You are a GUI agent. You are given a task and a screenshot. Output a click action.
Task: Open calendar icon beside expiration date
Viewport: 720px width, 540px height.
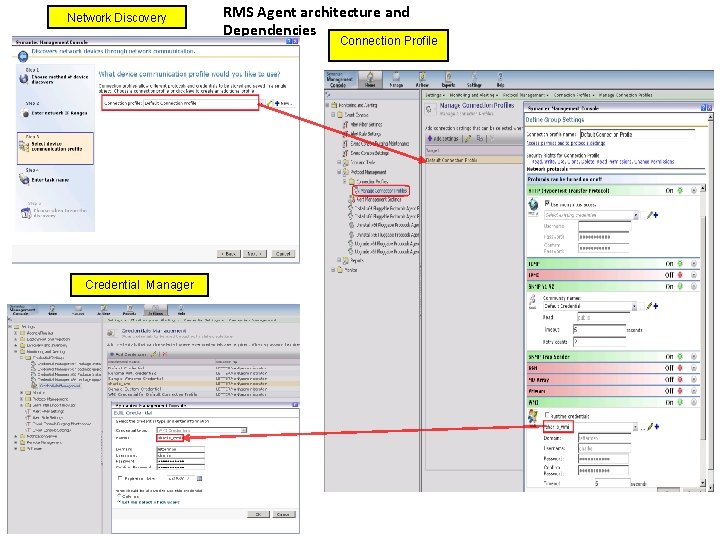(x=199, y=478)
